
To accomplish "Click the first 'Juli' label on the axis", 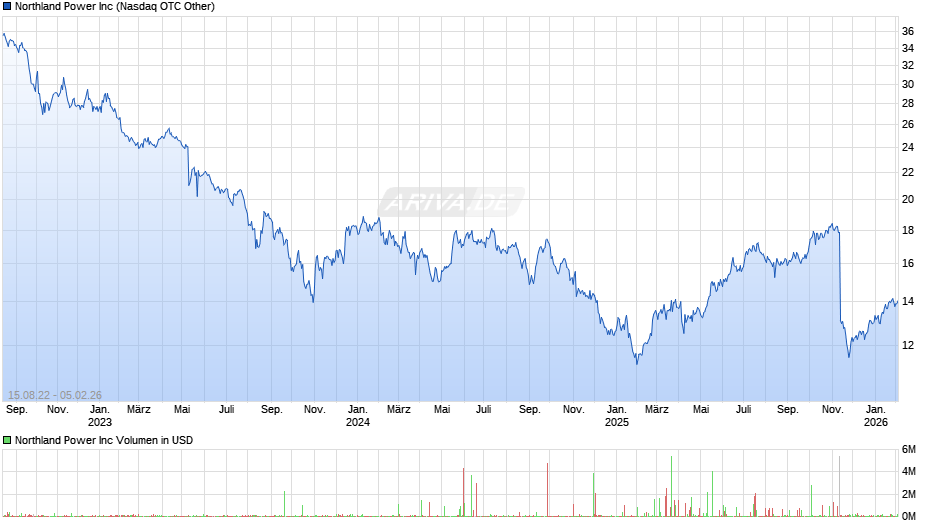I will (227, 410).
